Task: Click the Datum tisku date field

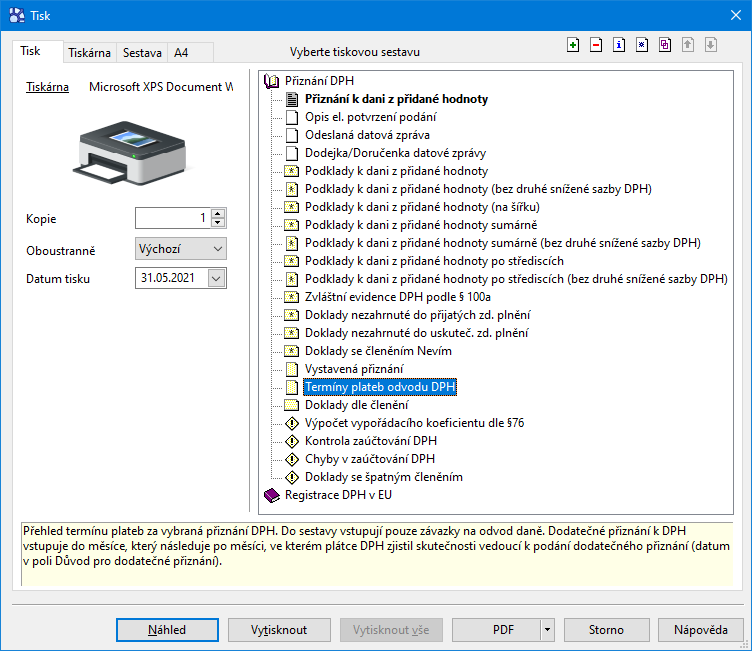Action: point(172,278)
